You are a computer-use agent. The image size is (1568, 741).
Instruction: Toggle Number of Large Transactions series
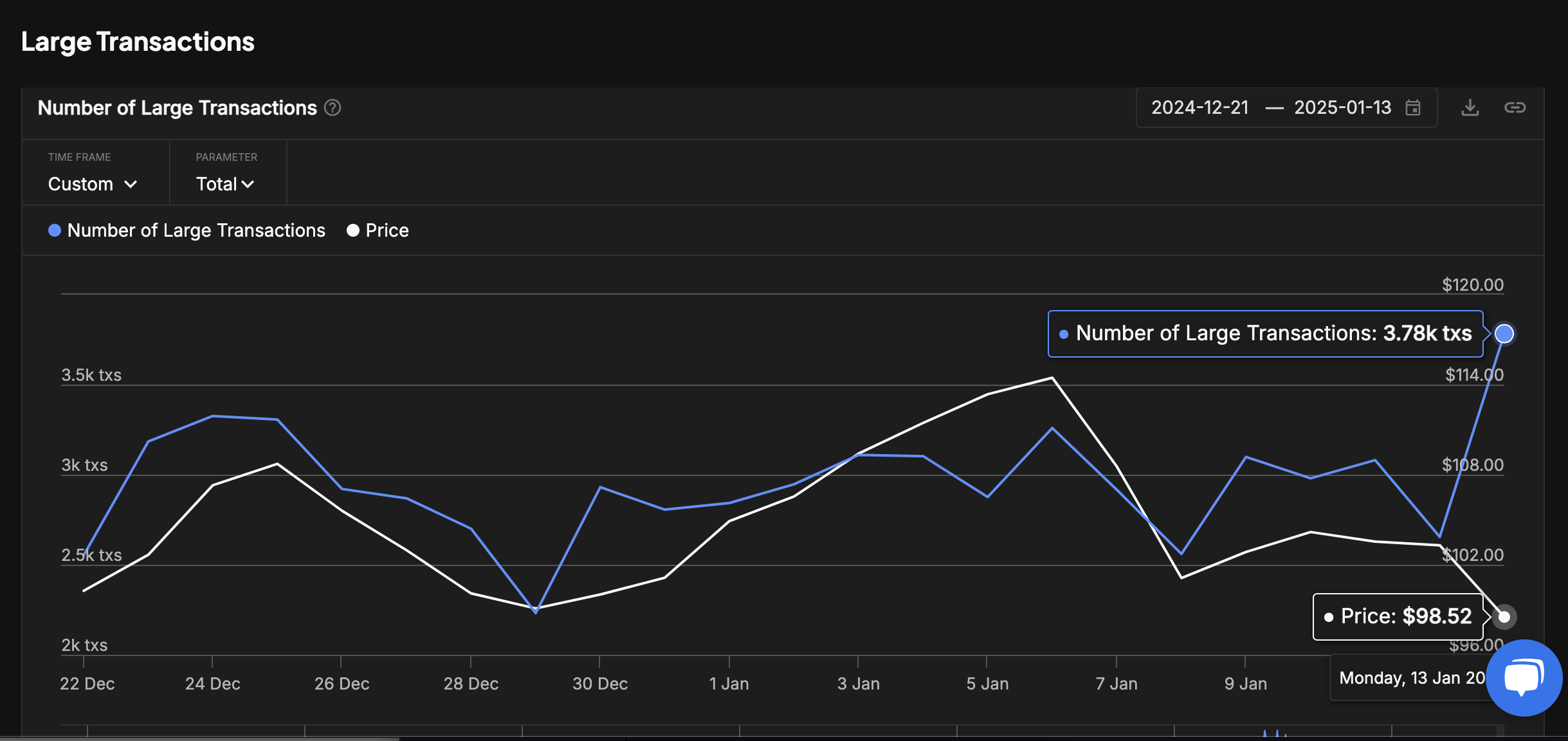click(x=196, y=230)
